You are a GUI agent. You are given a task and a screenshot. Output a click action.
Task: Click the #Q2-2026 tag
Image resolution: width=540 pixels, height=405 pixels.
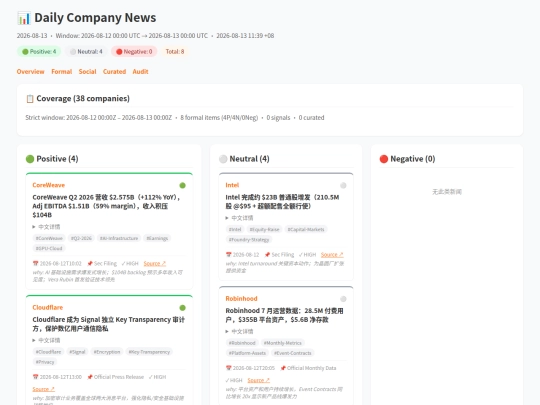tap(81, 238)
